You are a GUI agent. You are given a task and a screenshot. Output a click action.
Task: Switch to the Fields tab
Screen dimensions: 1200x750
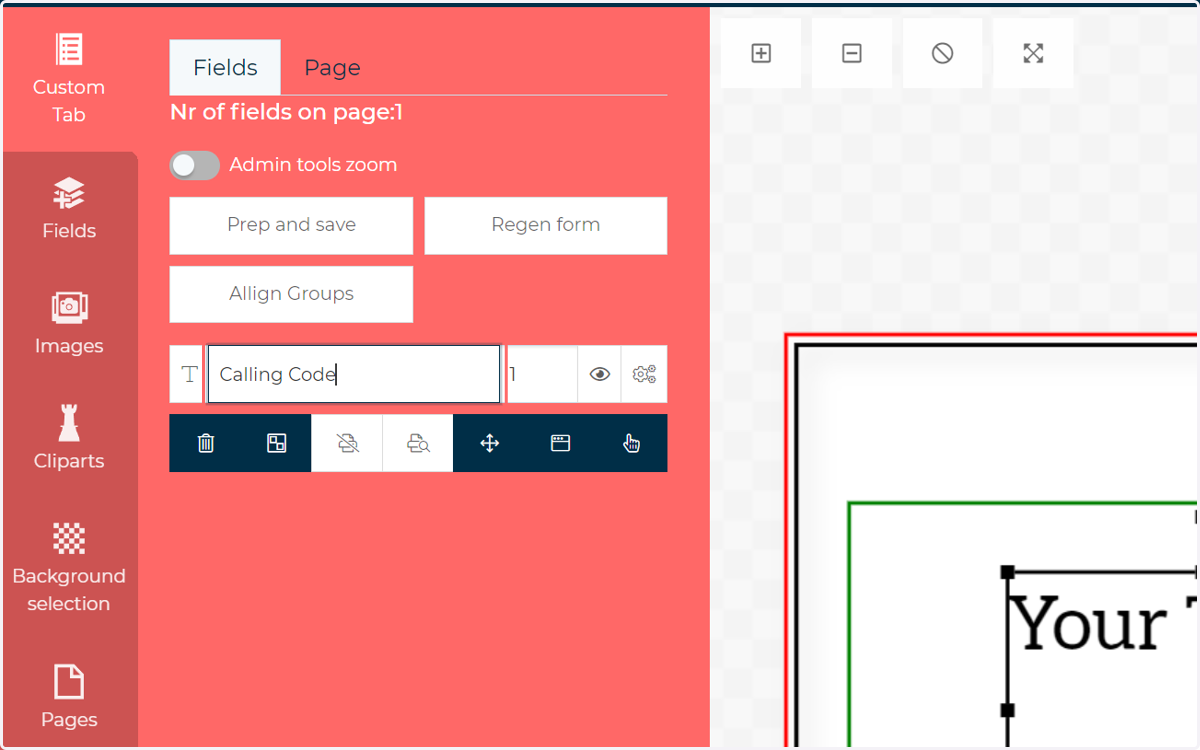225,67
